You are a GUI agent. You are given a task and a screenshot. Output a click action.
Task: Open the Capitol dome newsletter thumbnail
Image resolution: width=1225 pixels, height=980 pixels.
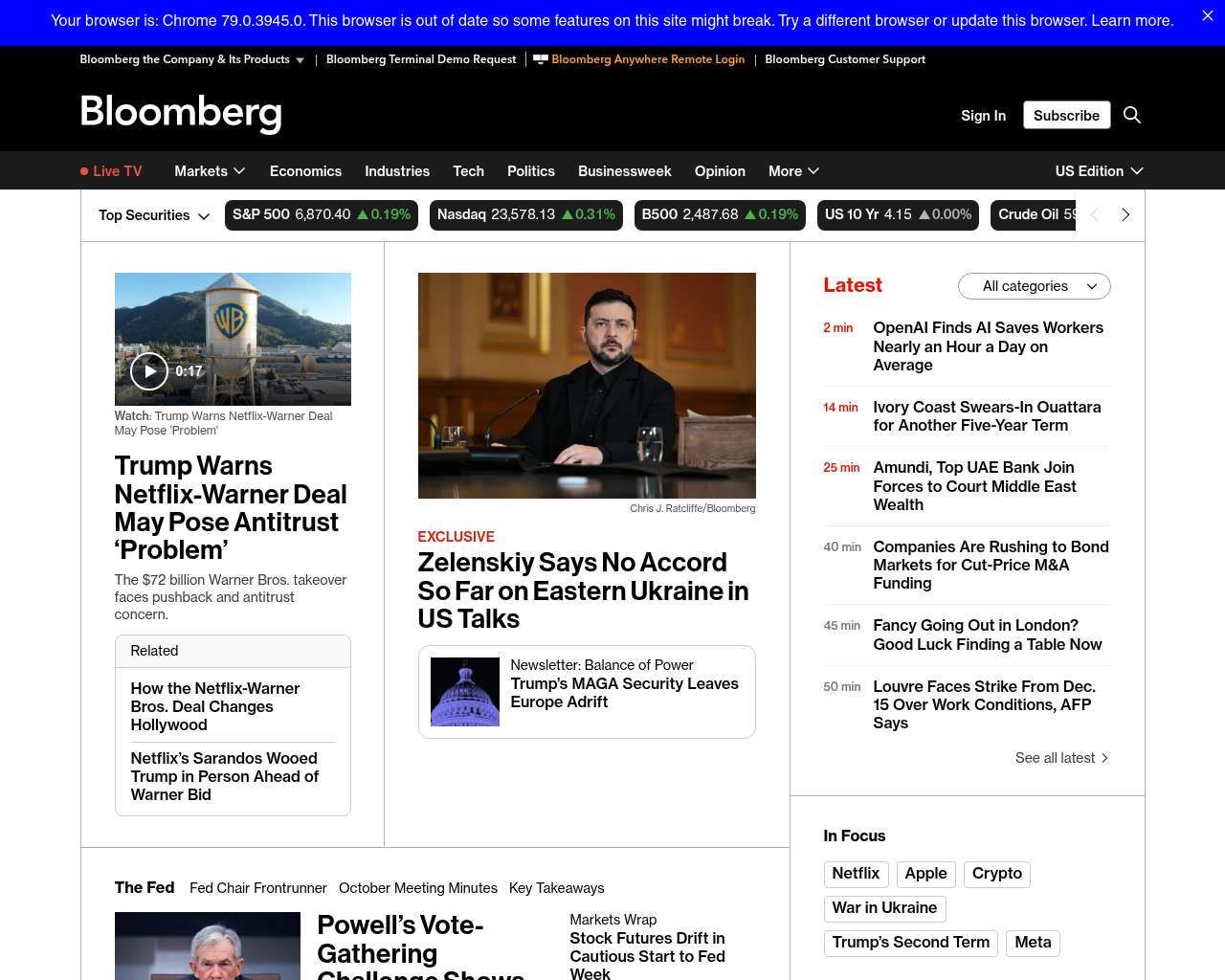pyautogui.click(x=465, y=692)
